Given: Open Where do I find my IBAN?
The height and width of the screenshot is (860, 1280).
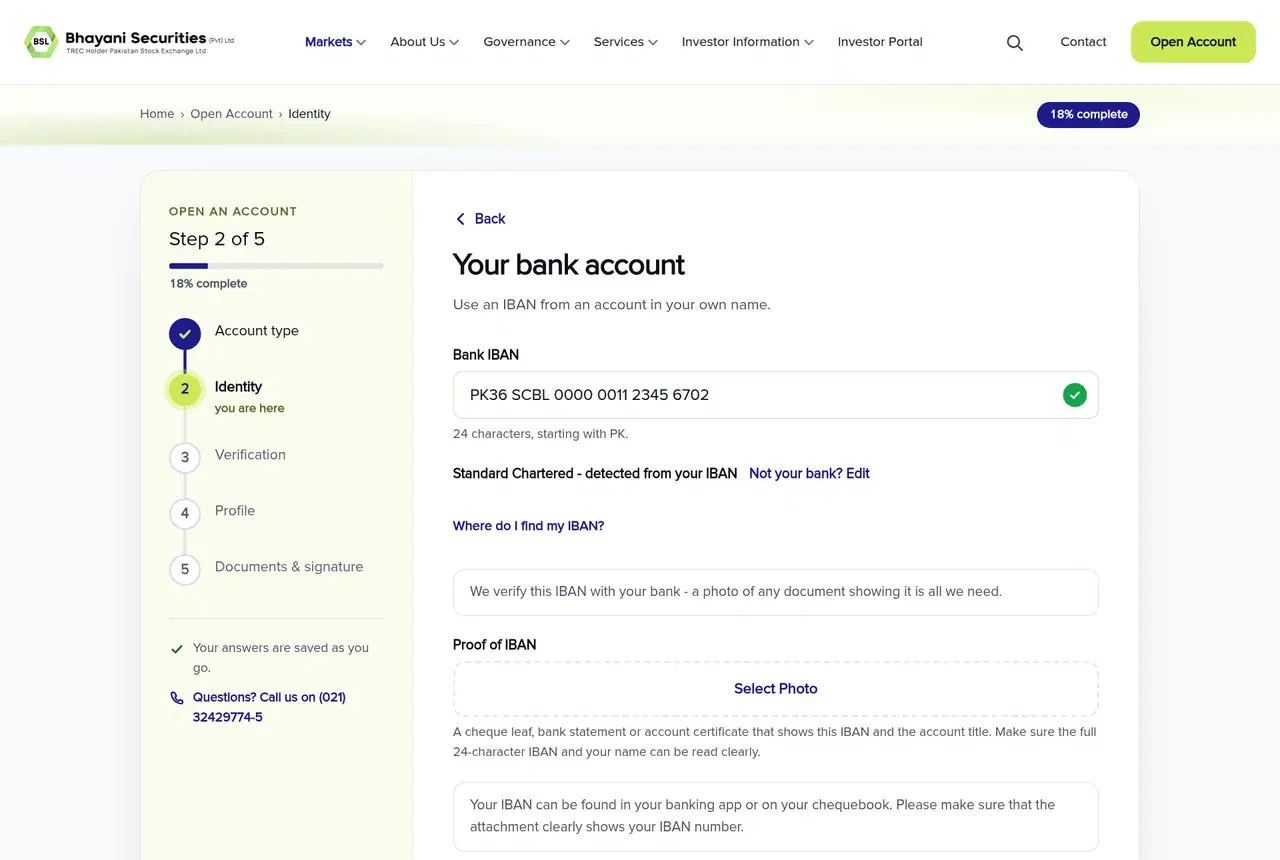Looking at the screenshot, I should pos(528,526).
